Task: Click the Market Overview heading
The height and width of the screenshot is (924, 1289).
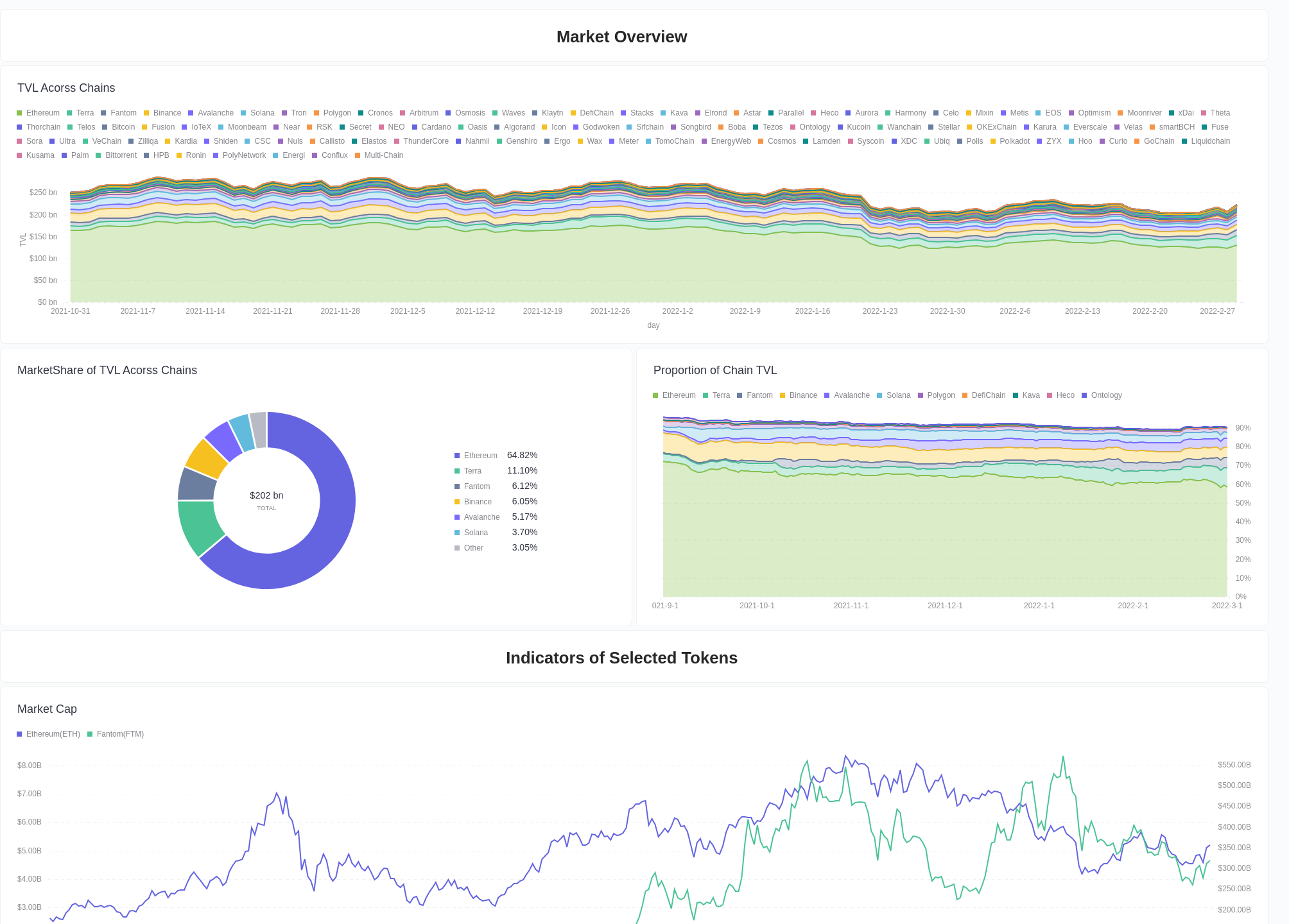Action: pyautogui.click(x=621, y=37)
